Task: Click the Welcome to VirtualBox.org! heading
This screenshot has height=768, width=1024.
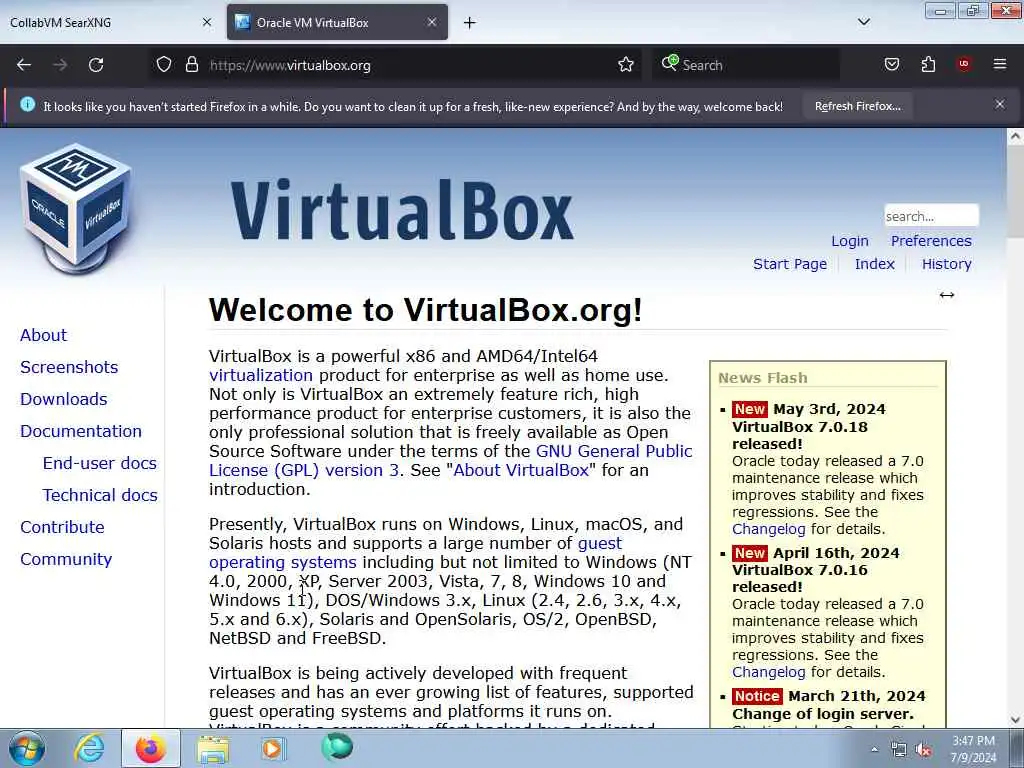Action: (425, 310)
